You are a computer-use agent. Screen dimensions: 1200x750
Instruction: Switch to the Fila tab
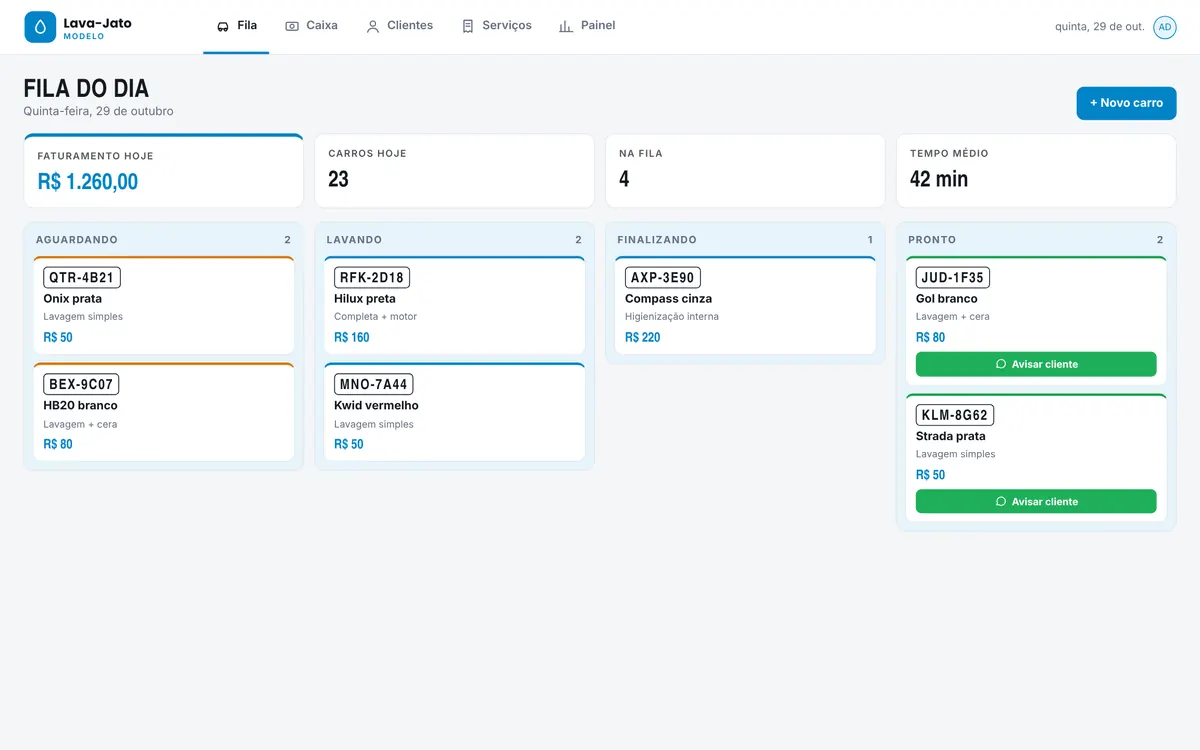(236, 26)
